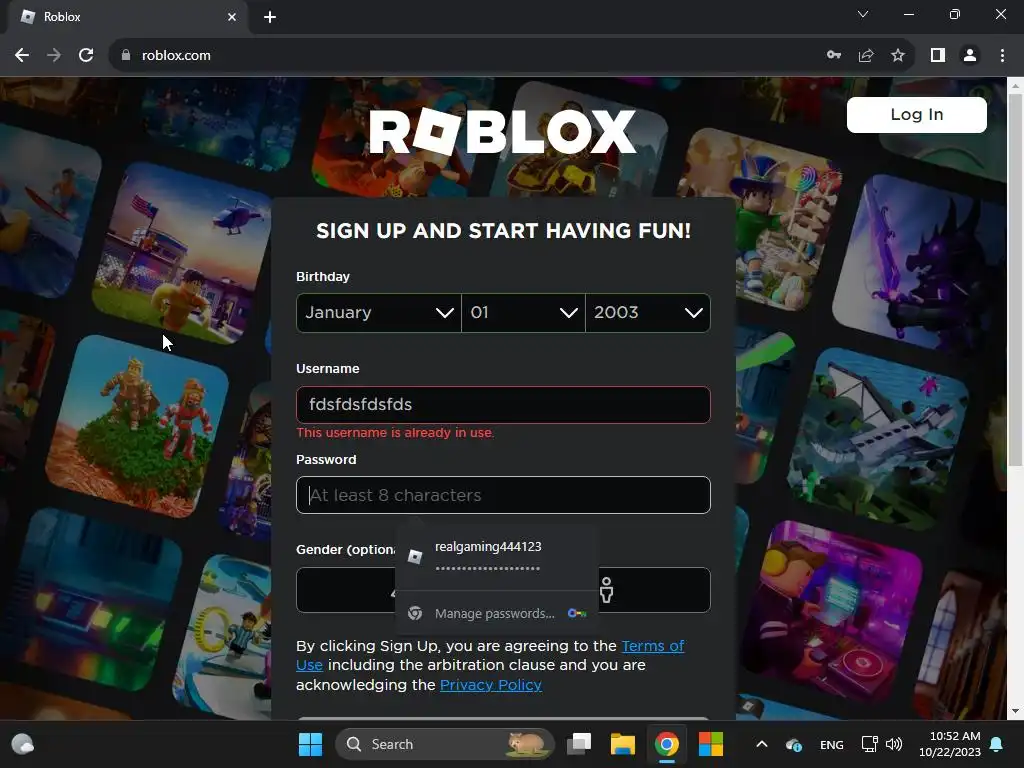This screenshot has height=768, width=1024.
Task: Click the ROBLOX logo
Action: [502, 131]
